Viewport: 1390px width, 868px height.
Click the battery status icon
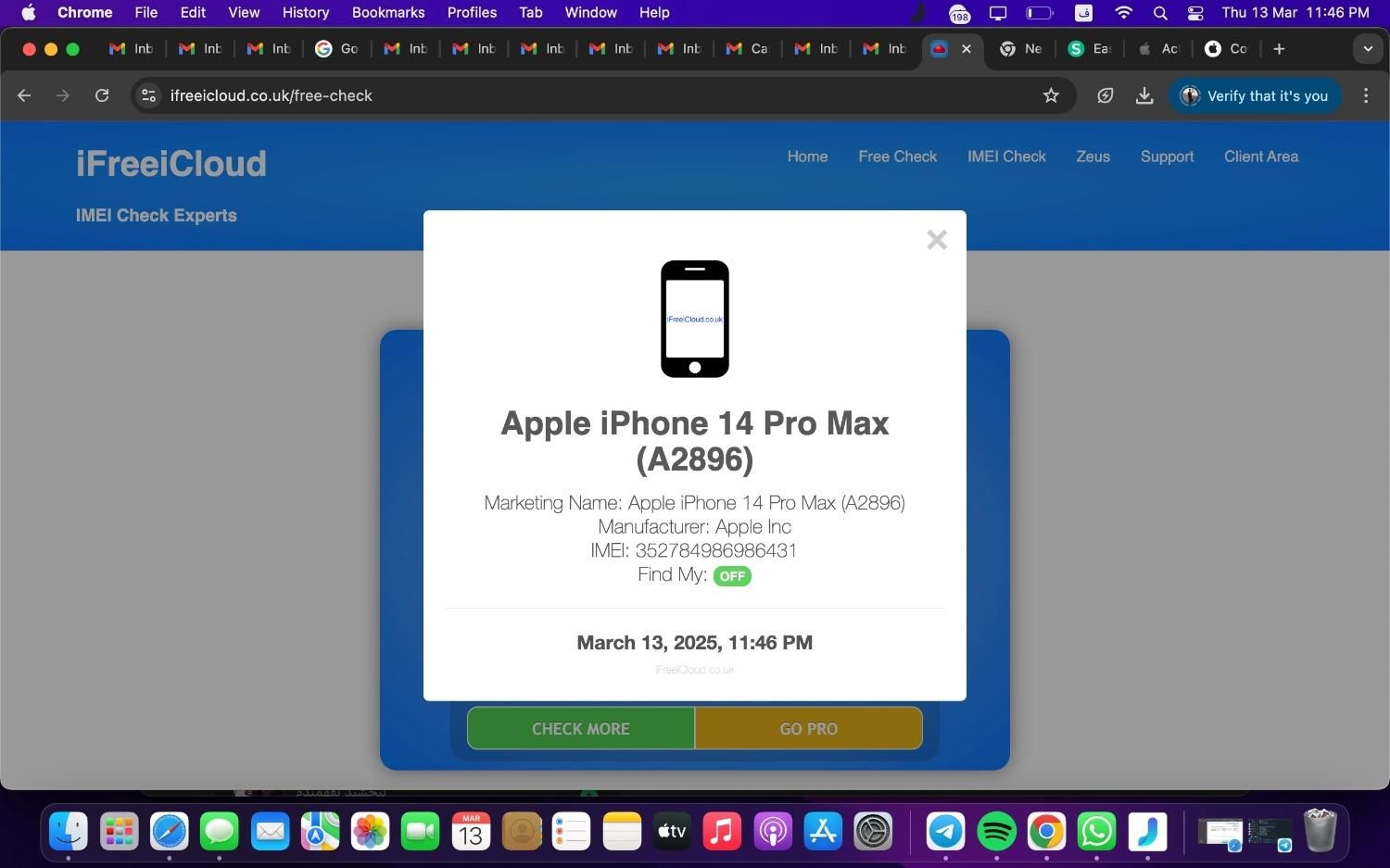coord(1040,13)
